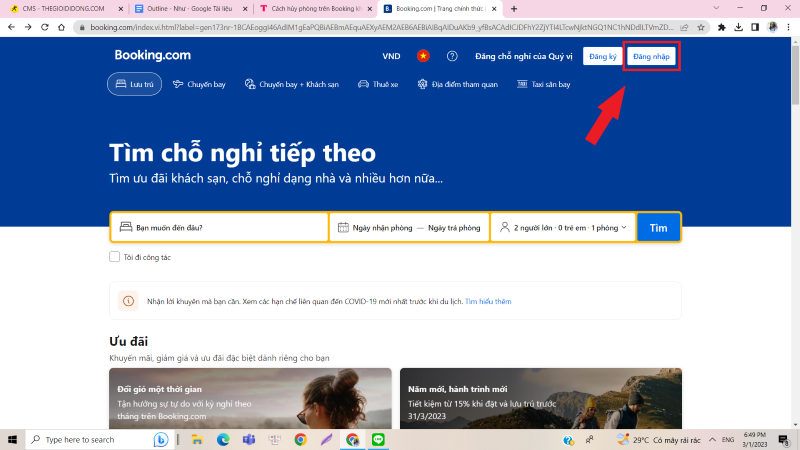Click Ngày trả phòng date
This screenshot has width=800, height=450.
(x=454, y=228)
